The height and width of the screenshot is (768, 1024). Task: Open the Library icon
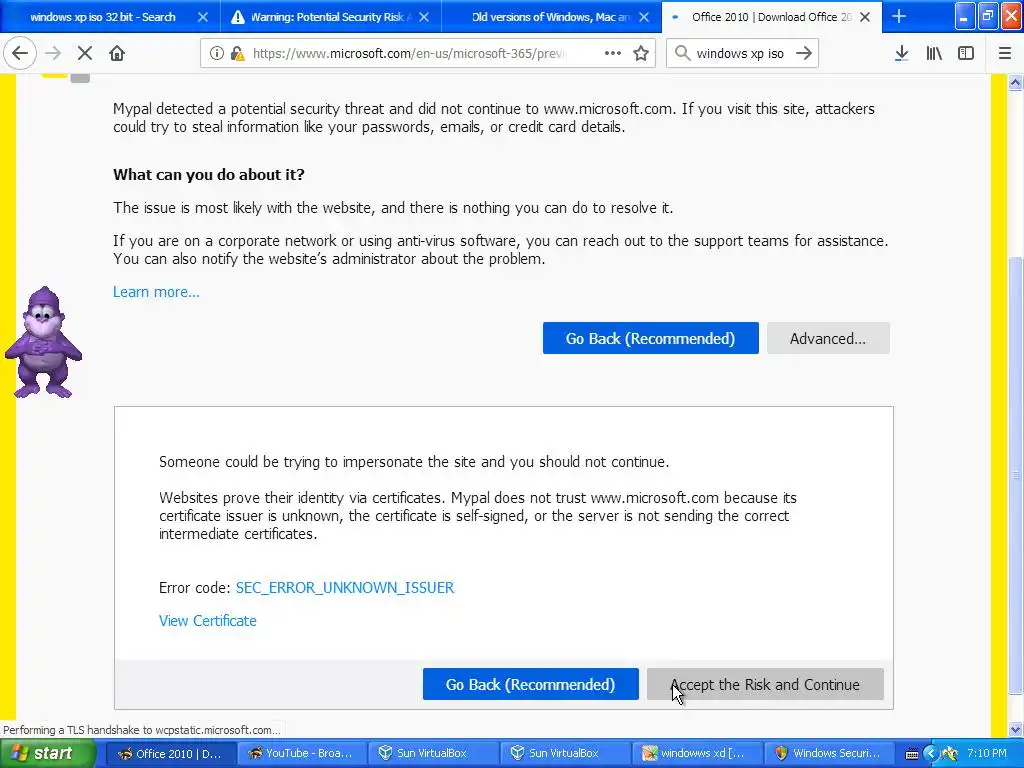[934, 53]
